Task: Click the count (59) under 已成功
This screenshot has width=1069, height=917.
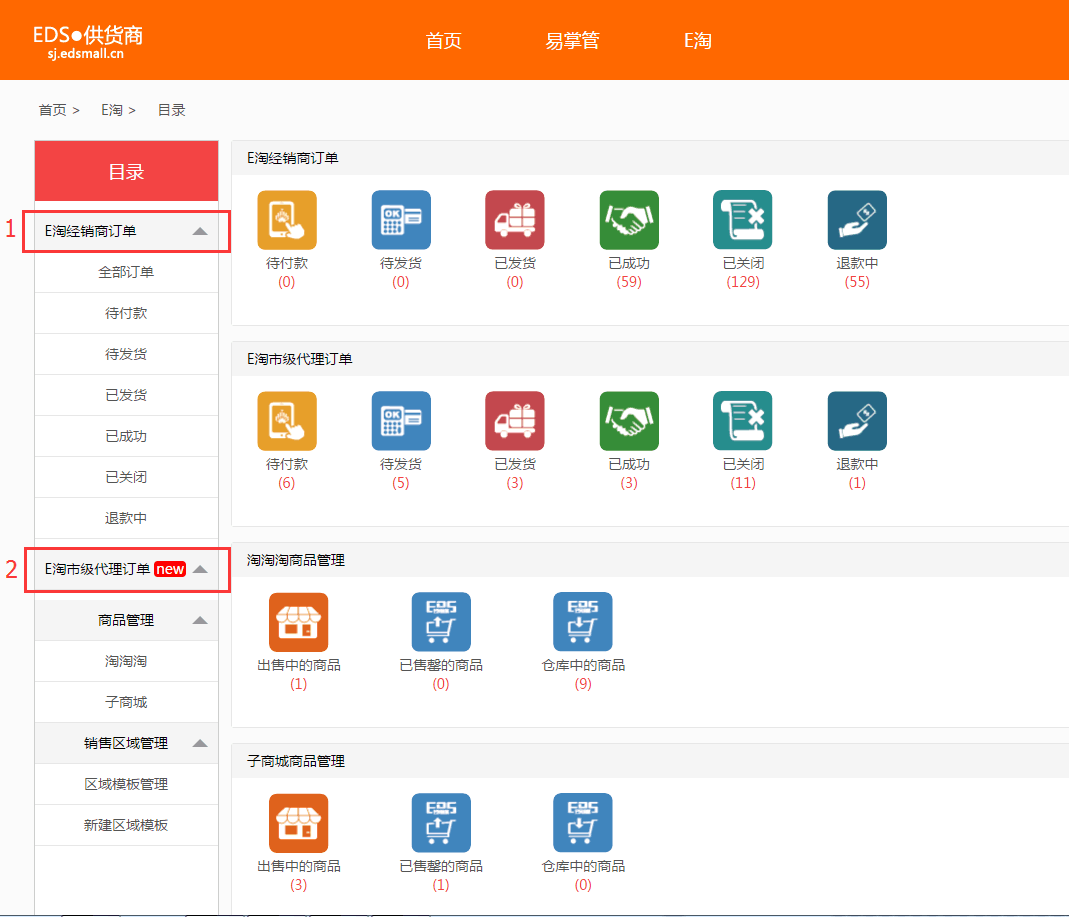Action: [x=629, y=282]
